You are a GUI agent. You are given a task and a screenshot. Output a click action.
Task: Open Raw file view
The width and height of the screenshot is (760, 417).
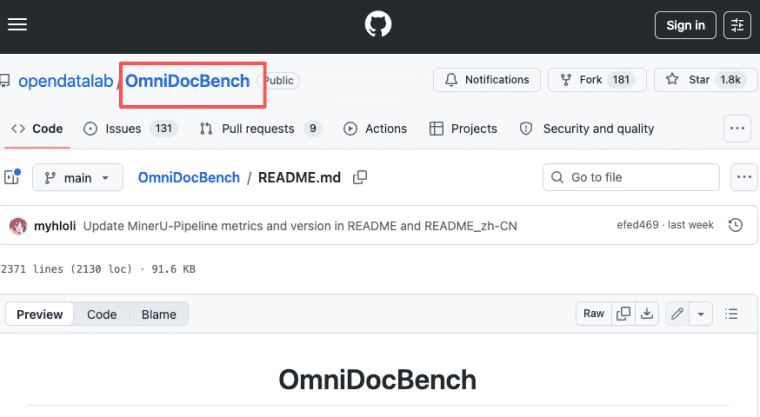tap(594, 314)
